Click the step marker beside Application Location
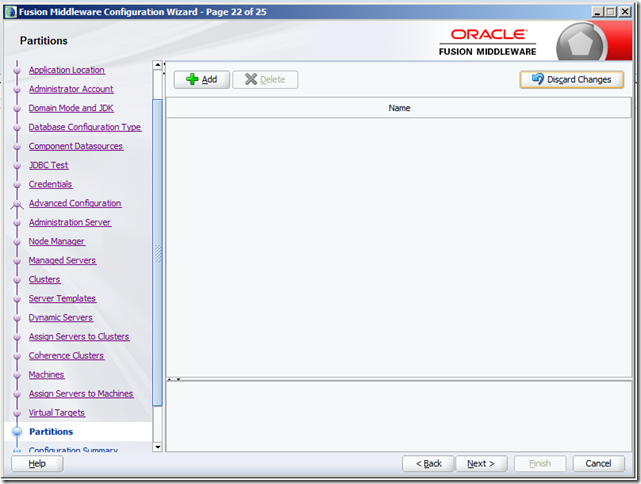The height and width of the screenshot is (484, 641). [17, 70]
